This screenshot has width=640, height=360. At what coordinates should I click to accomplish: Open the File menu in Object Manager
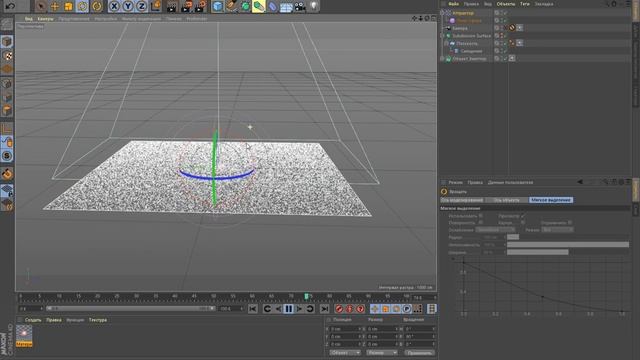tap(453, 4)
